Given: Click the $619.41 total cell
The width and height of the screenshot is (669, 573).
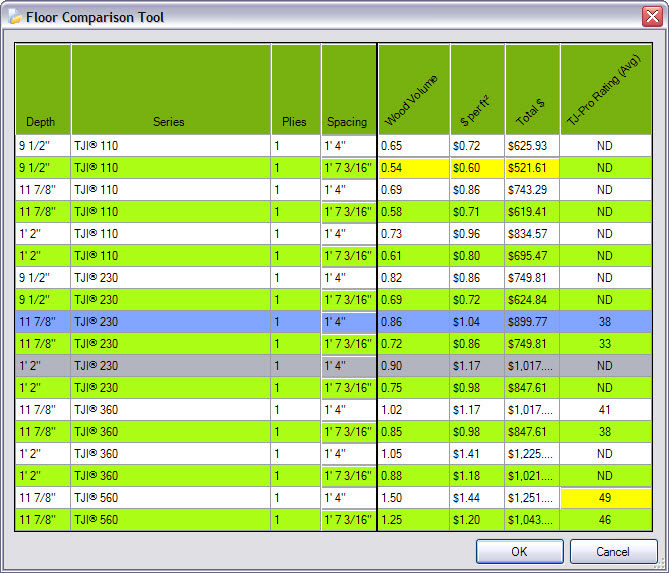Looking at the screenshot, I should (532, 212).
